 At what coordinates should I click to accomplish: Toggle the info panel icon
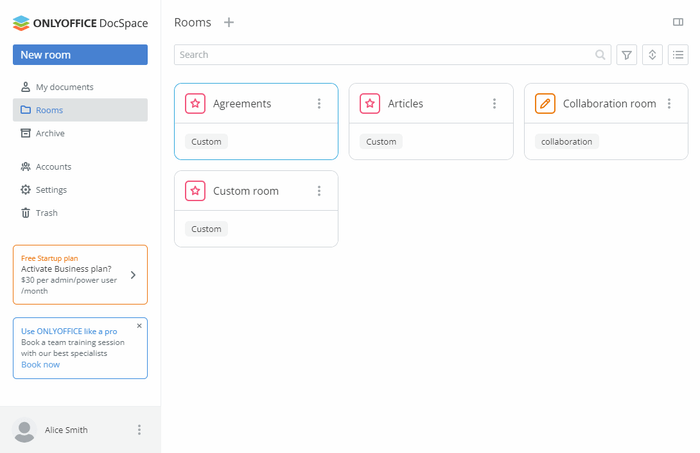[679, 22]
